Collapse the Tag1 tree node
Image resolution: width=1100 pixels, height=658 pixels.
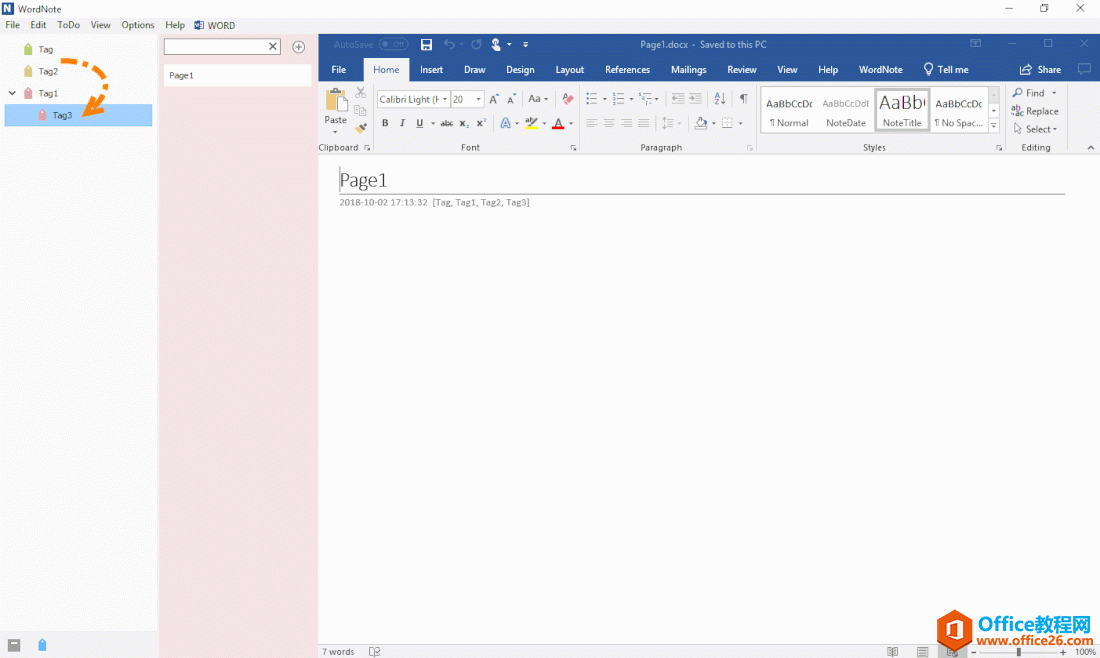12,93
